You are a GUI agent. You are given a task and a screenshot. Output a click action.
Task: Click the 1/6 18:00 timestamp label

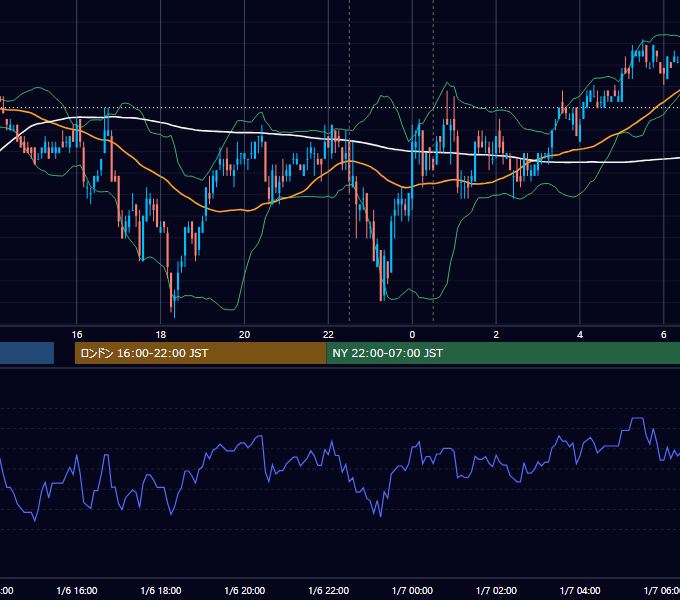tap(161, 591)
